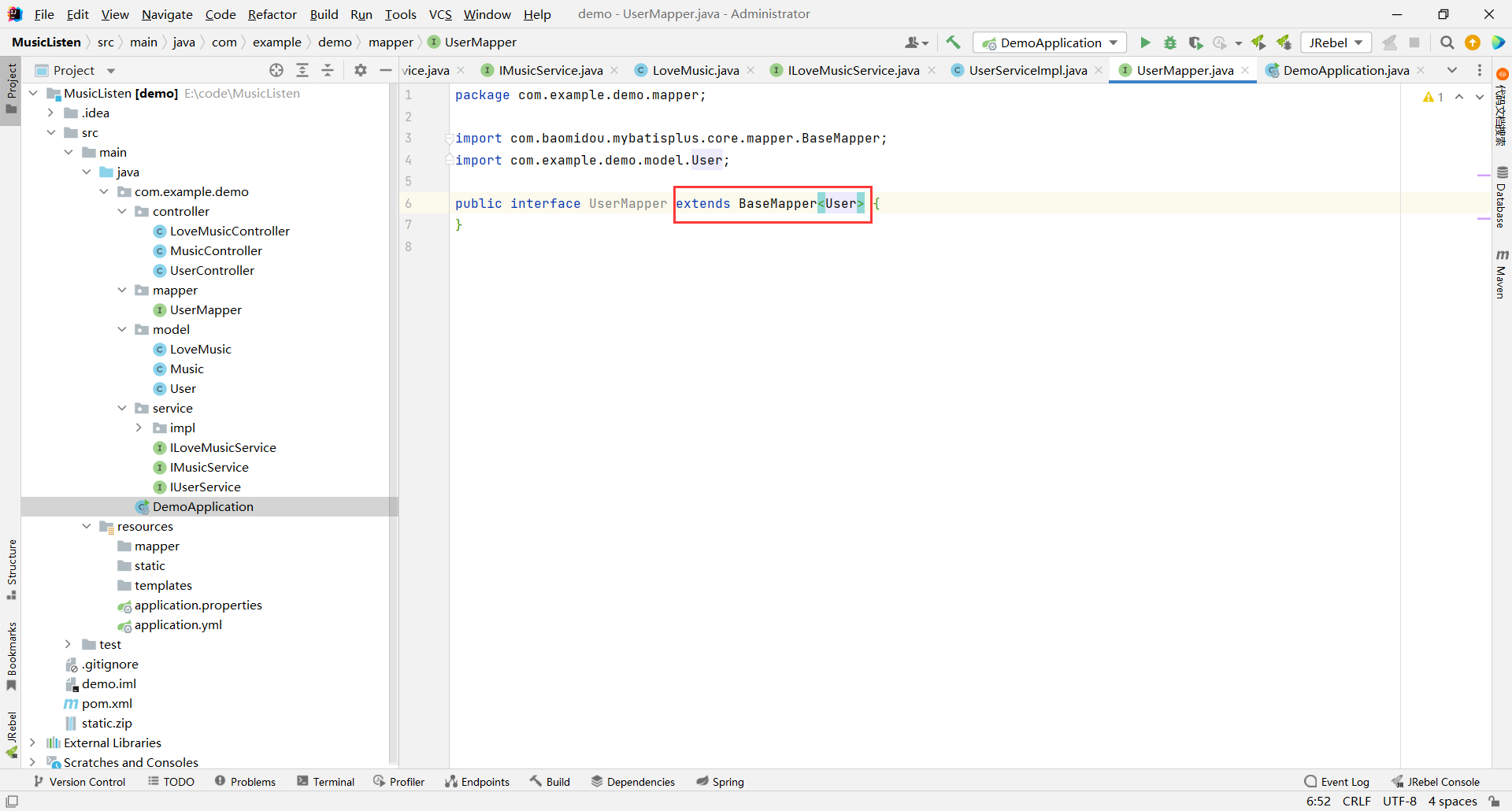Collapse the resources folder
Image resolution: width=1512 pixels, height=811 pixels.
tap(87, 526)
